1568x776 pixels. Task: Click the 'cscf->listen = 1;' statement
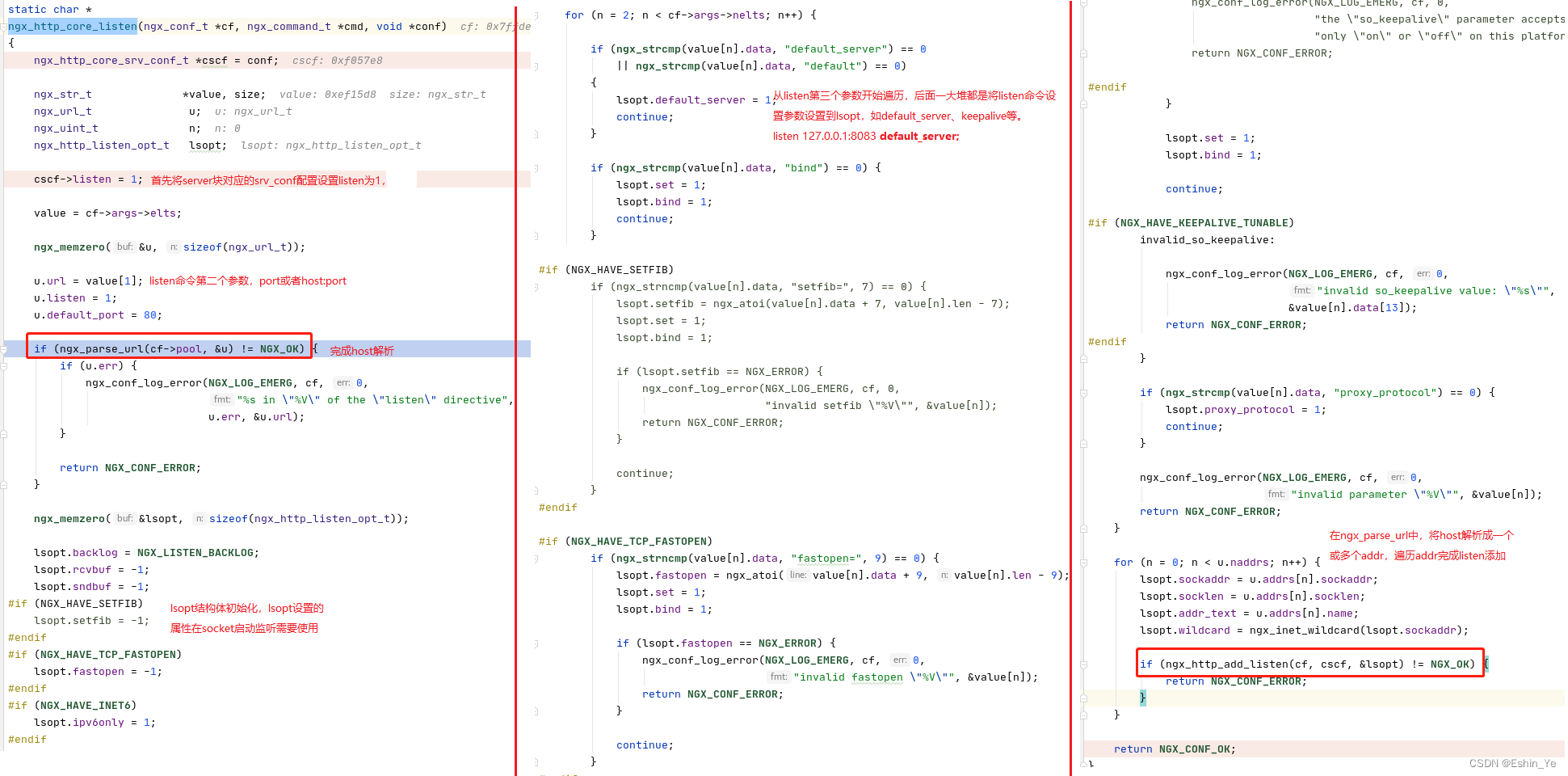[88, 179]
